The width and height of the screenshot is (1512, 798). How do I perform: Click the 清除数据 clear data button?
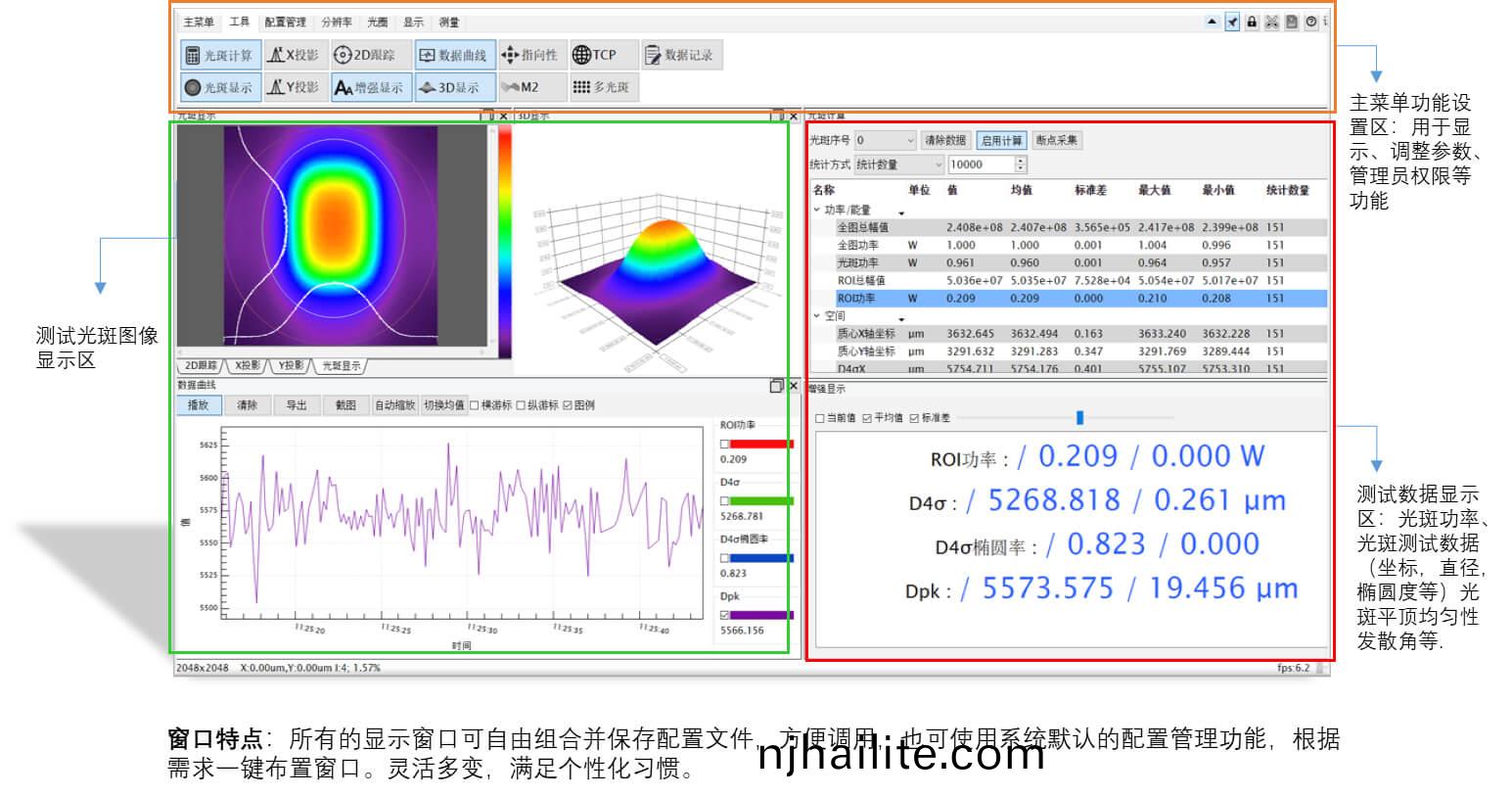945,140
